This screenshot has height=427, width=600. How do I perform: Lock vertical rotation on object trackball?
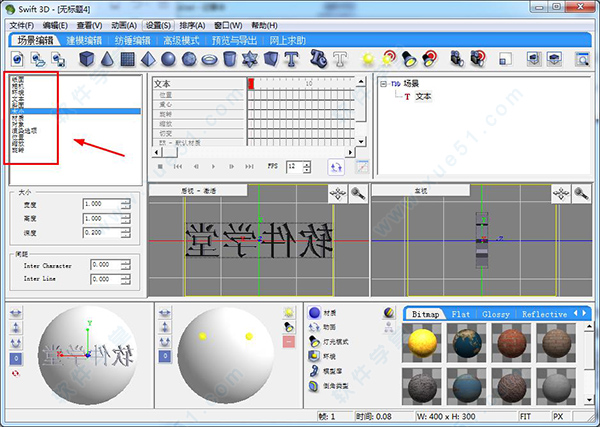(x=16, y=328)
